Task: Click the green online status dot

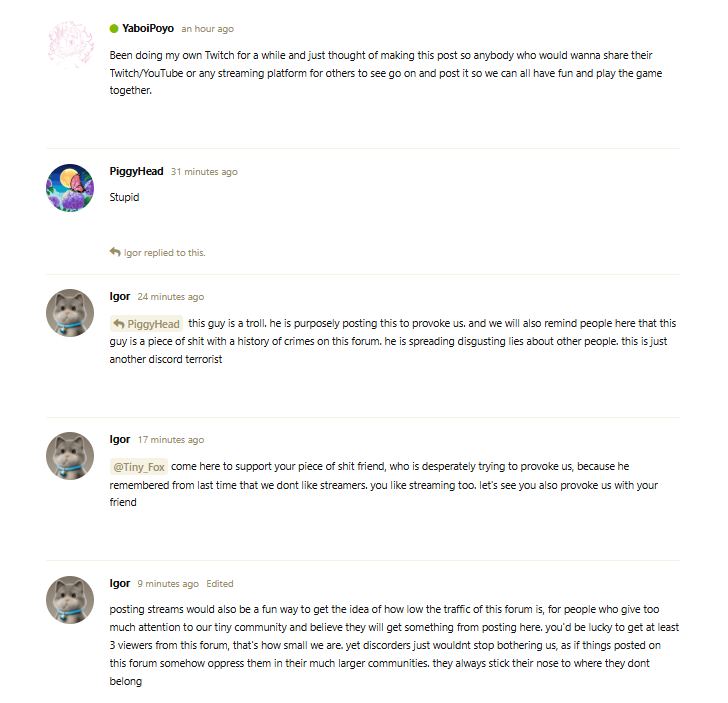Action: coord(114,29)
